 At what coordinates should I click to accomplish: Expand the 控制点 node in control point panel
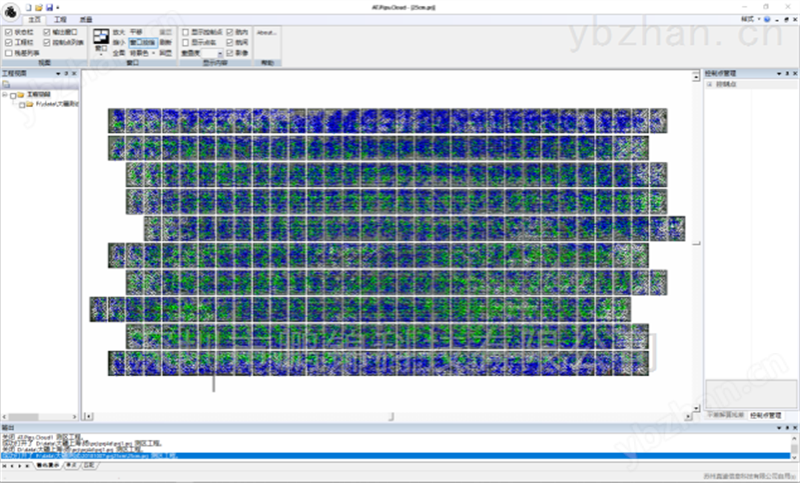click(x=709, y=84)
